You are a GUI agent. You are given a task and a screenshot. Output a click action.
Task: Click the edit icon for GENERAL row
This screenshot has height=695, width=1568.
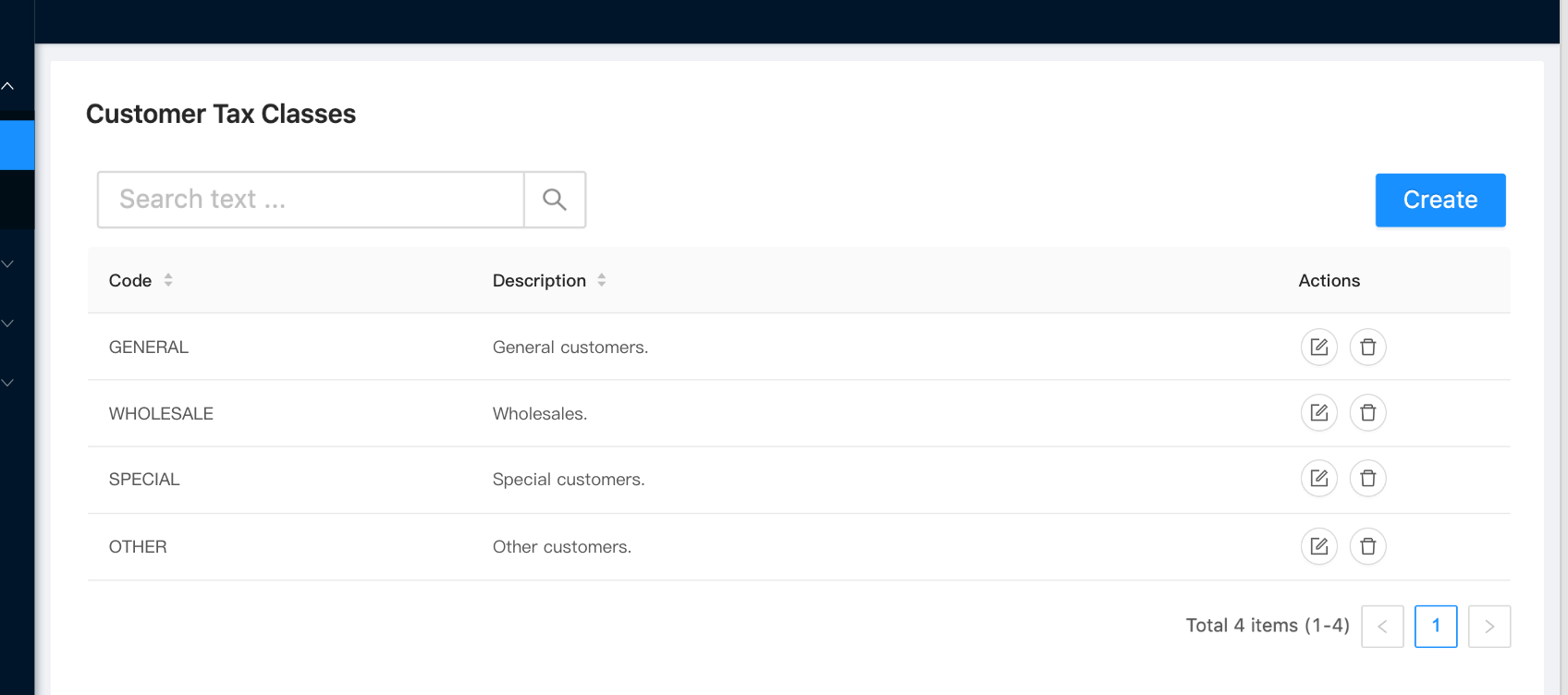coord(1318,347)
